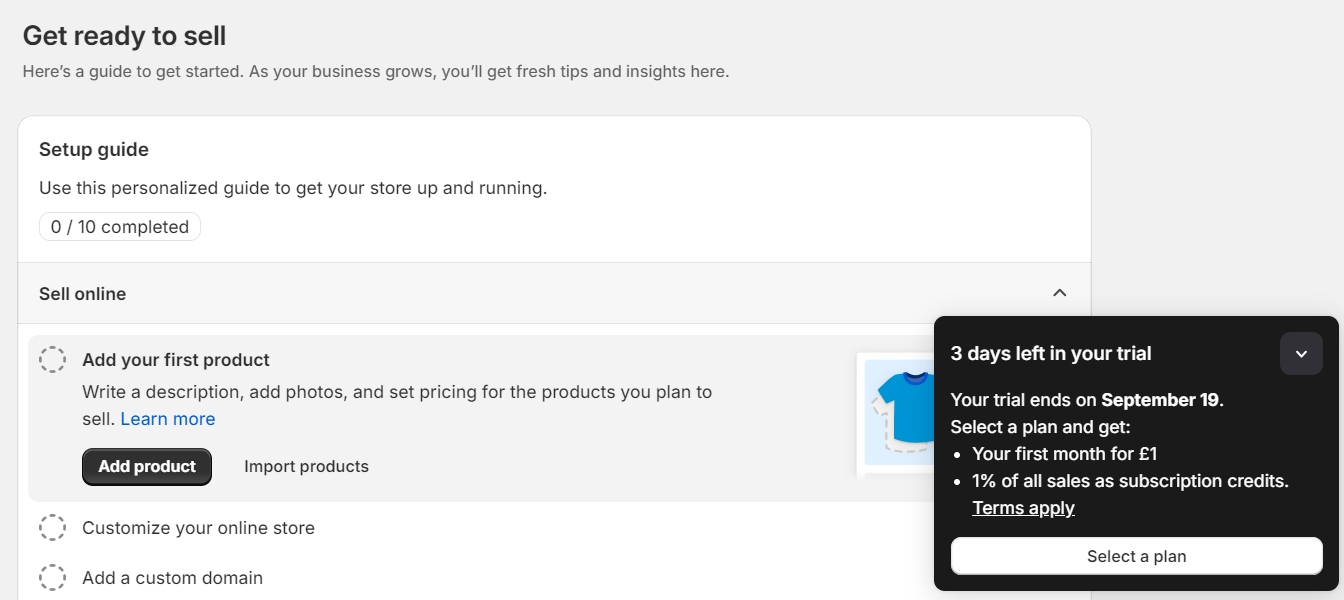This screenshot has width=1344, height=600.
Task: Select the Add a custom domain task
Action: [x=172, y=577]
